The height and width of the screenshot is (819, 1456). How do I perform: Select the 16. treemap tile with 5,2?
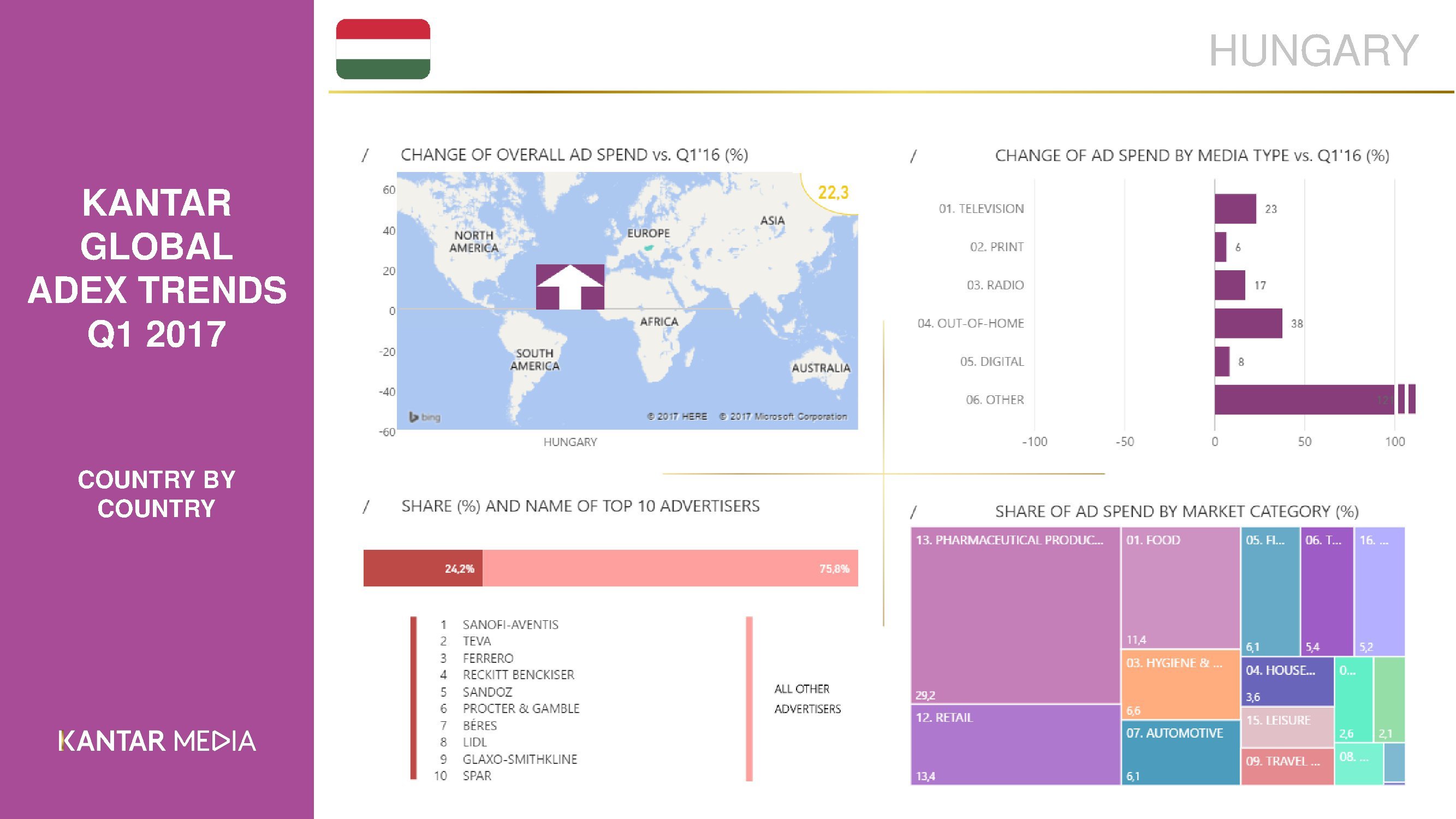[1380, 591]
